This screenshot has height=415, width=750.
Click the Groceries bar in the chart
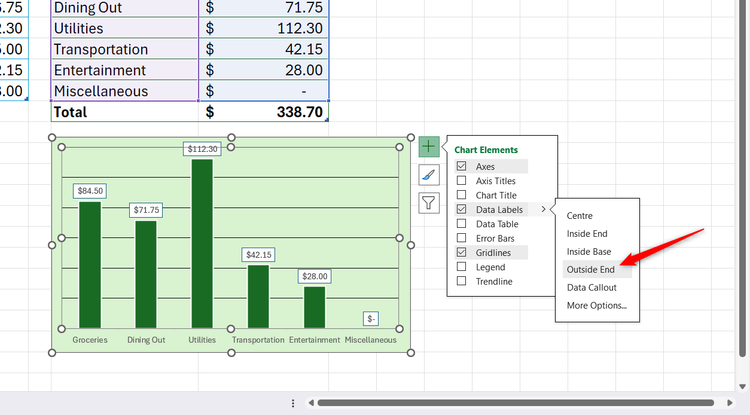click(x=90, y=265)
